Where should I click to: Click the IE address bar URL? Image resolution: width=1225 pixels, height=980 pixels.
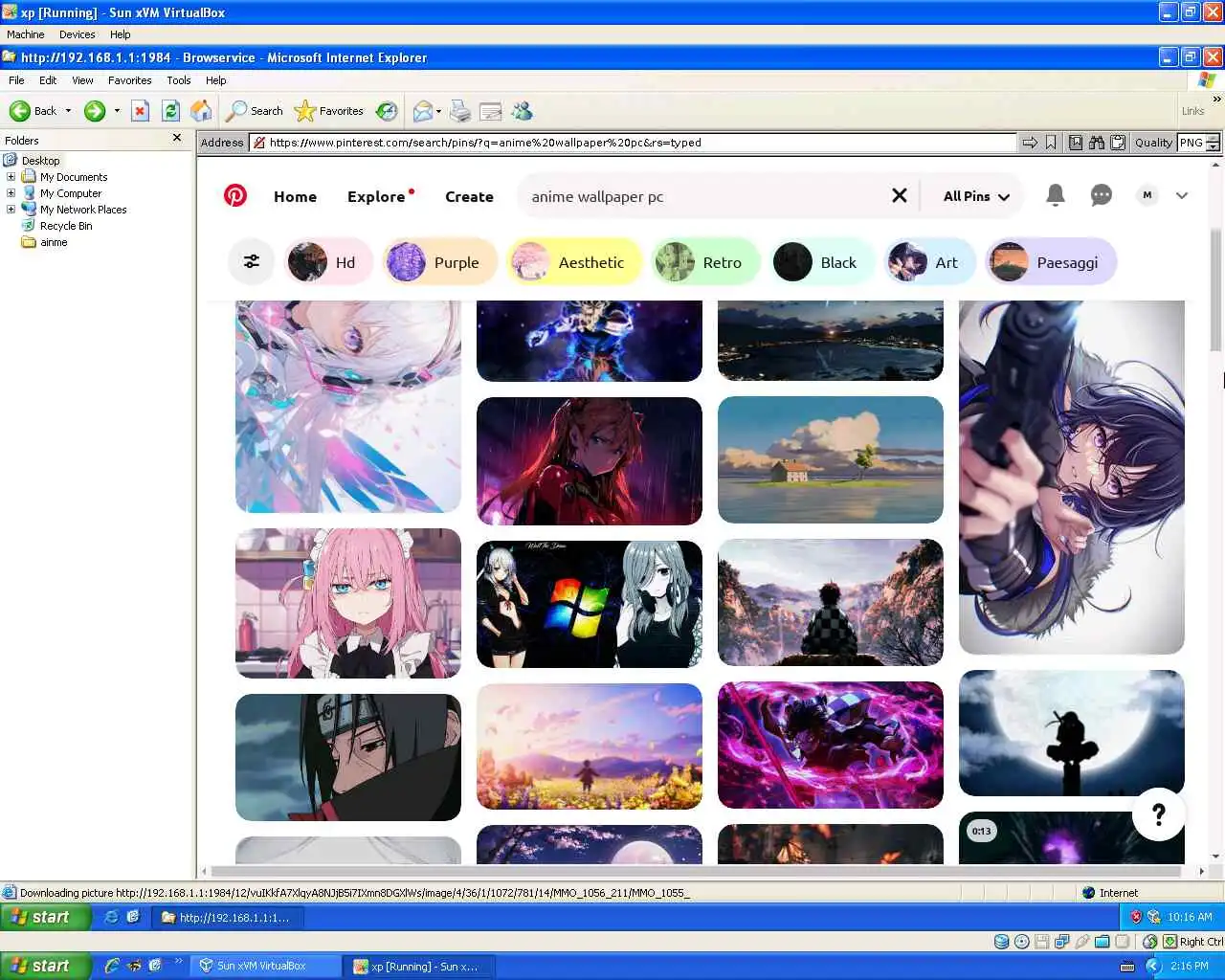(632, 143)
